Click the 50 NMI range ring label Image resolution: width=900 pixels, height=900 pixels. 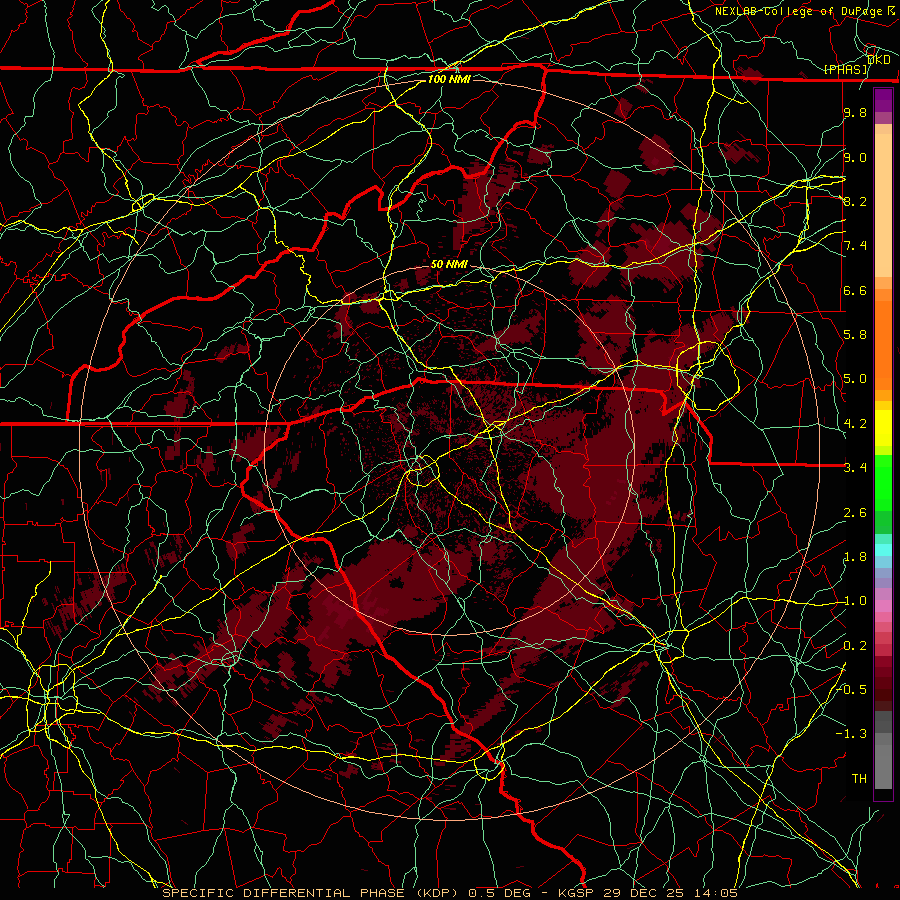pyautogui.click(x=449, y=265)
